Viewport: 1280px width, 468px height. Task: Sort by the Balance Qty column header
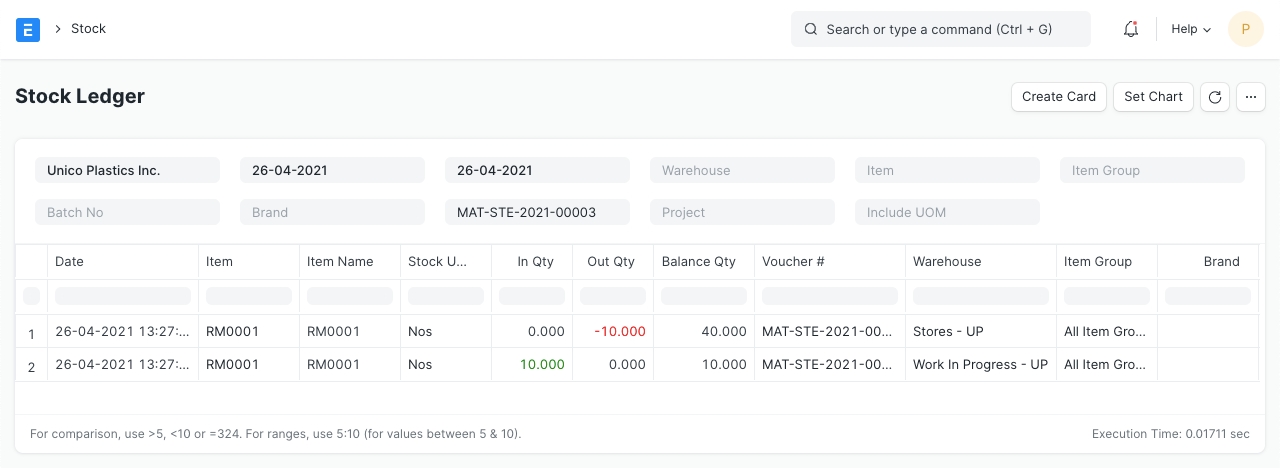point(699,261)
